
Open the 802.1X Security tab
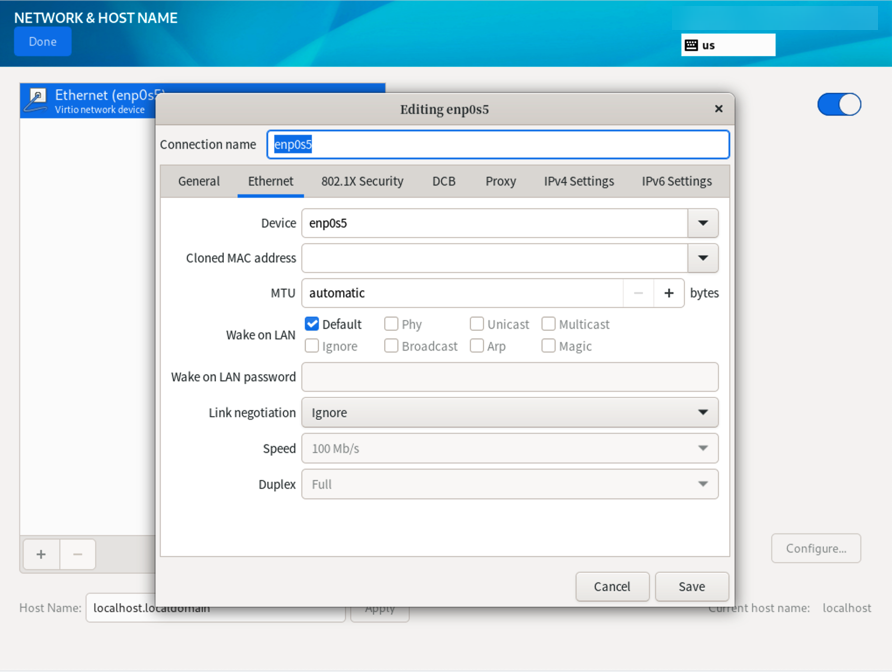pyautogui.click(x=362, y=181)
